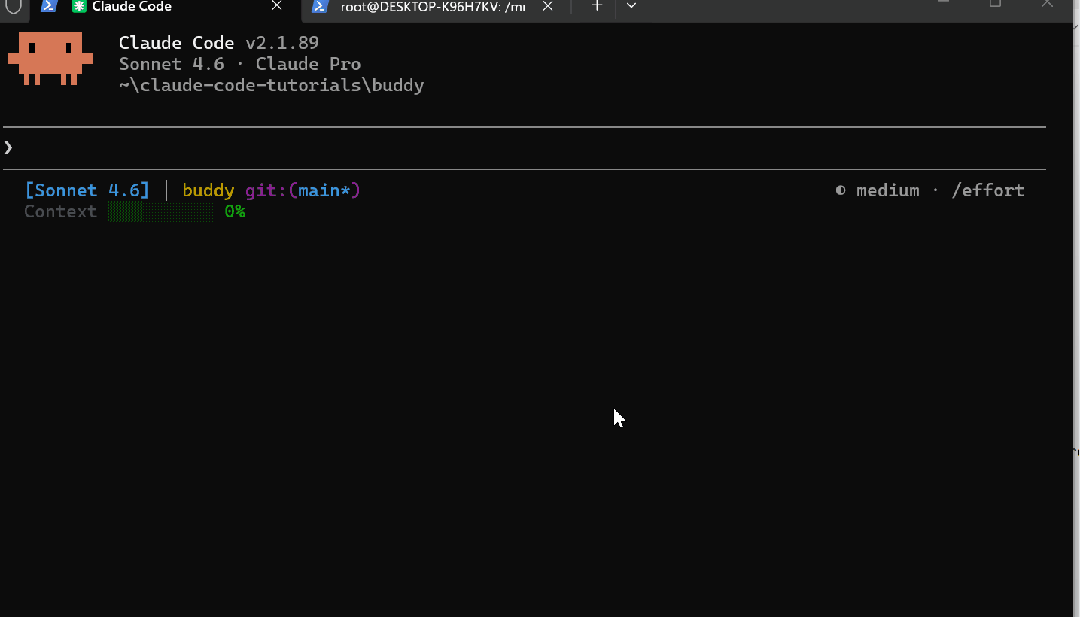Click the 'Context' label
Image resolution: width=1080 pixels, height=617 pixels.
[x=61, y=211]
